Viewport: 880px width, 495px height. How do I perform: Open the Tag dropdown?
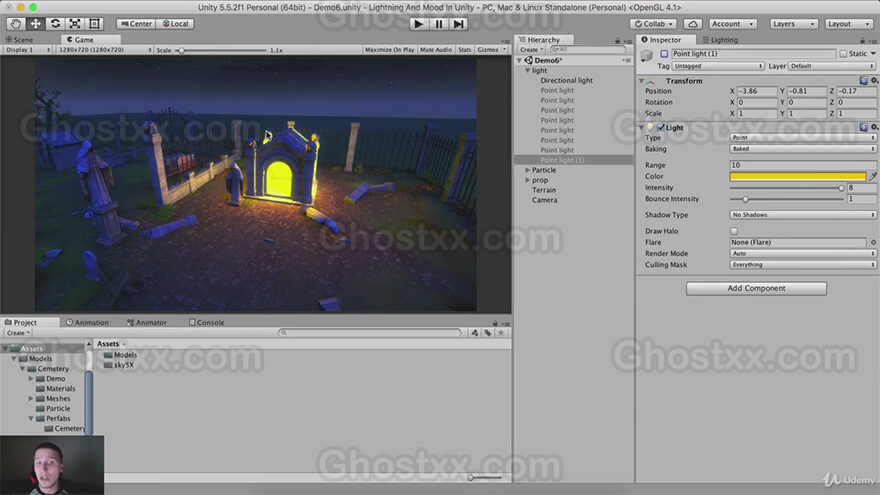718,66
